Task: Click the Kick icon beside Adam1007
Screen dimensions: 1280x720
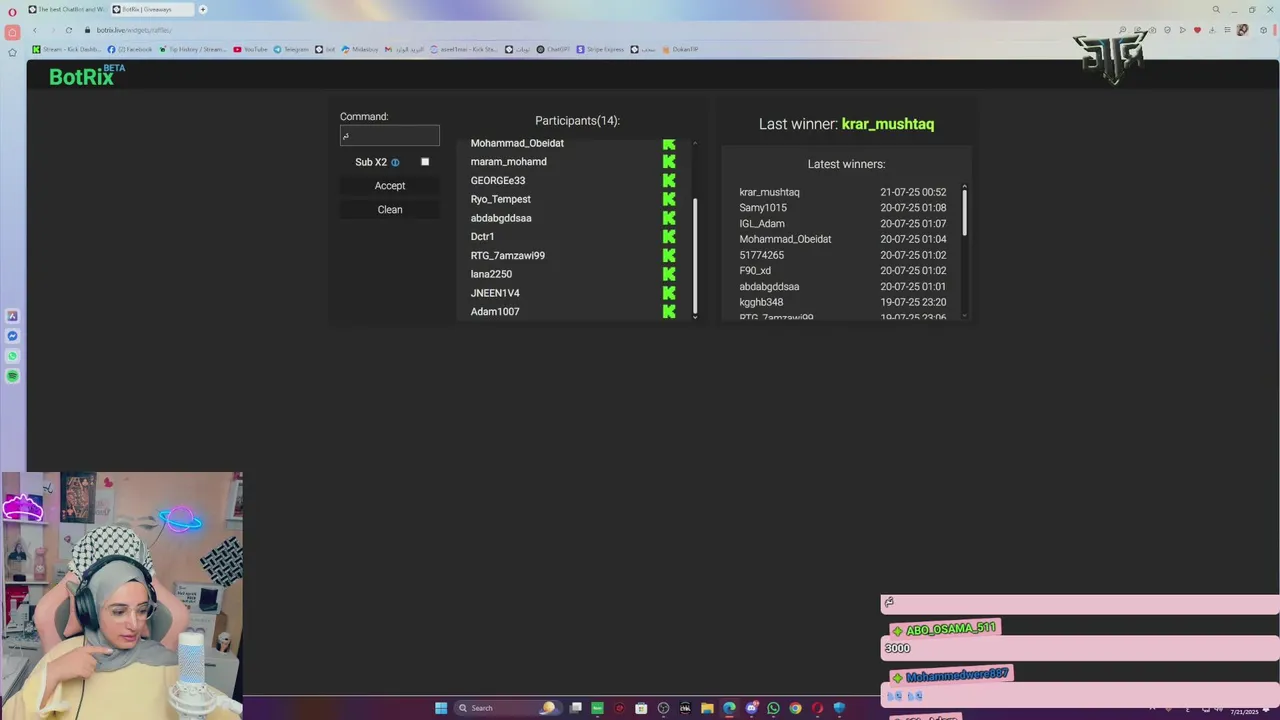Action: pos(669,311)
